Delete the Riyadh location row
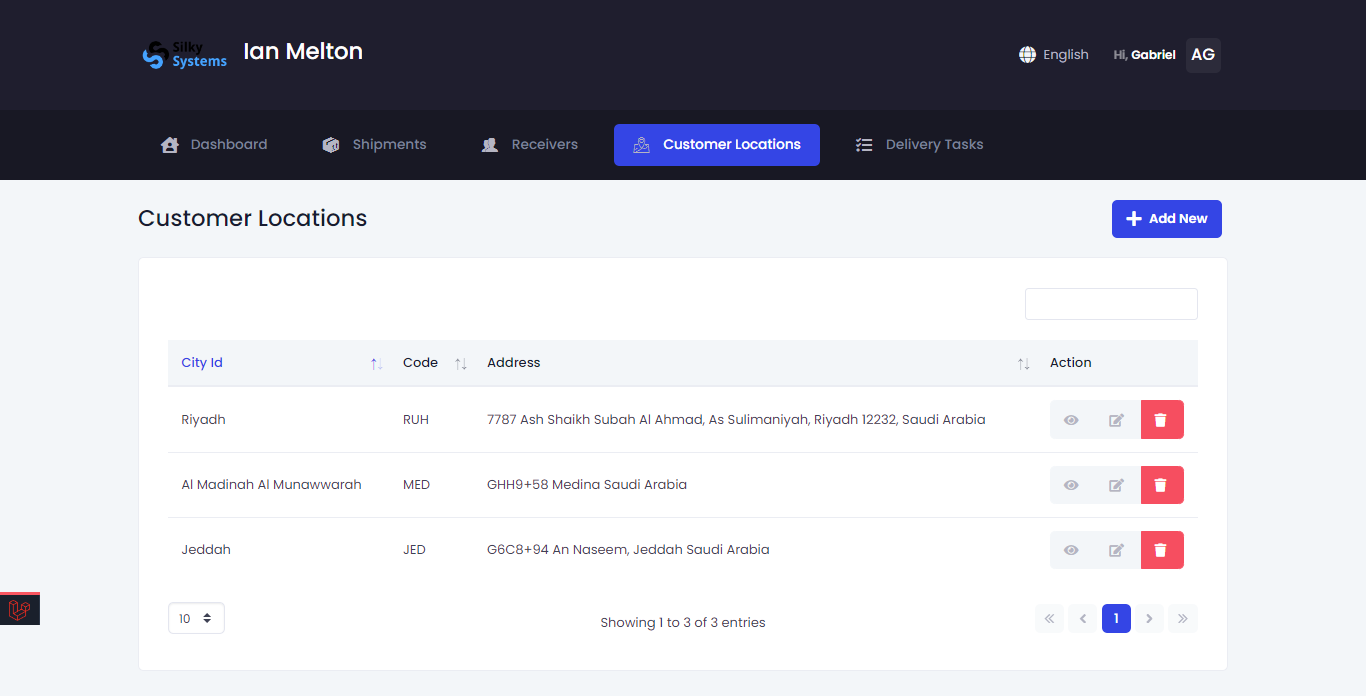Viewport: 1366px width, 696px height. pyautogui.click(x=1161, y=420)
